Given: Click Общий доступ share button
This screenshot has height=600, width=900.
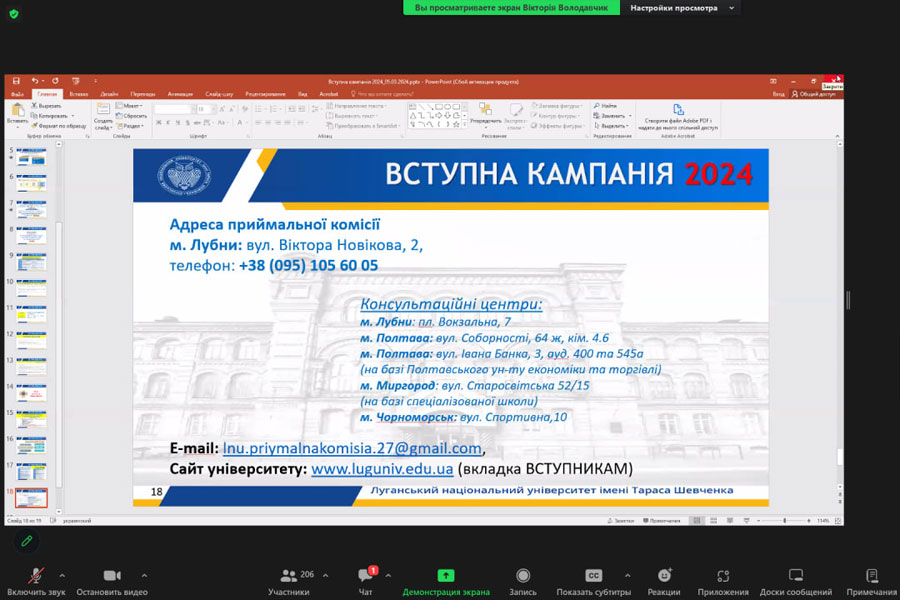Looking at the screenshot, I should tap(813, 94).
